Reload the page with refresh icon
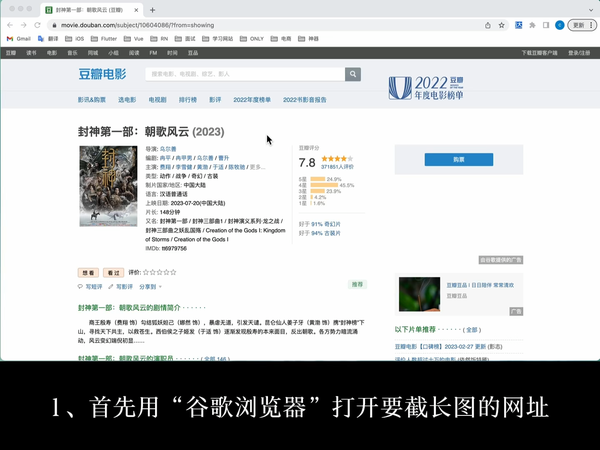 point(37,25)
